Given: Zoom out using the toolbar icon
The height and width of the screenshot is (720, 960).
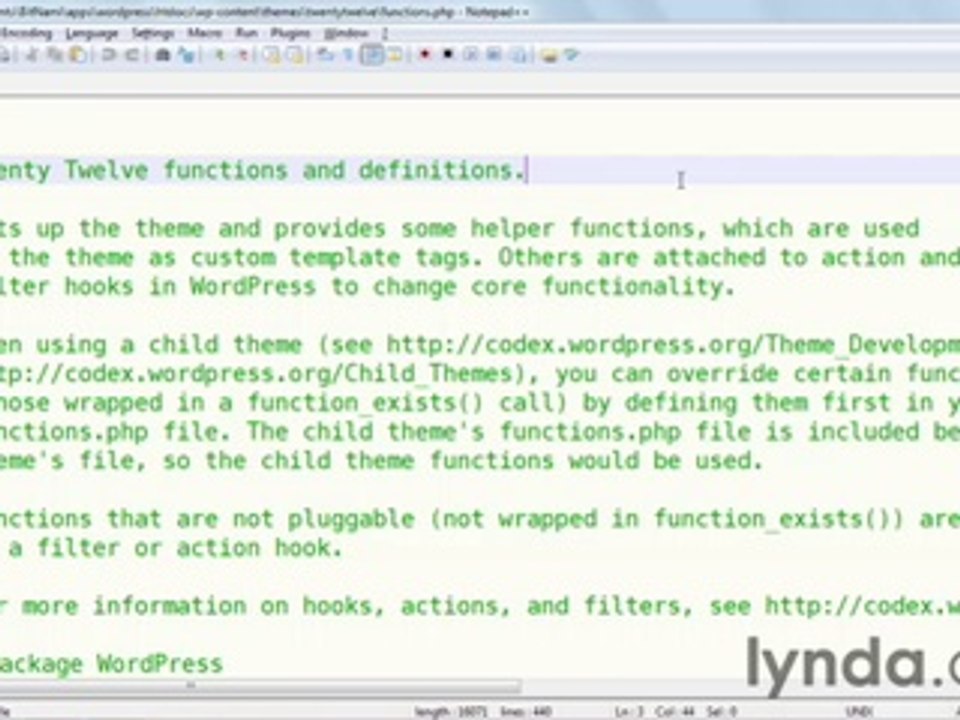Looking at the screenshot, I should pos(243,55).
